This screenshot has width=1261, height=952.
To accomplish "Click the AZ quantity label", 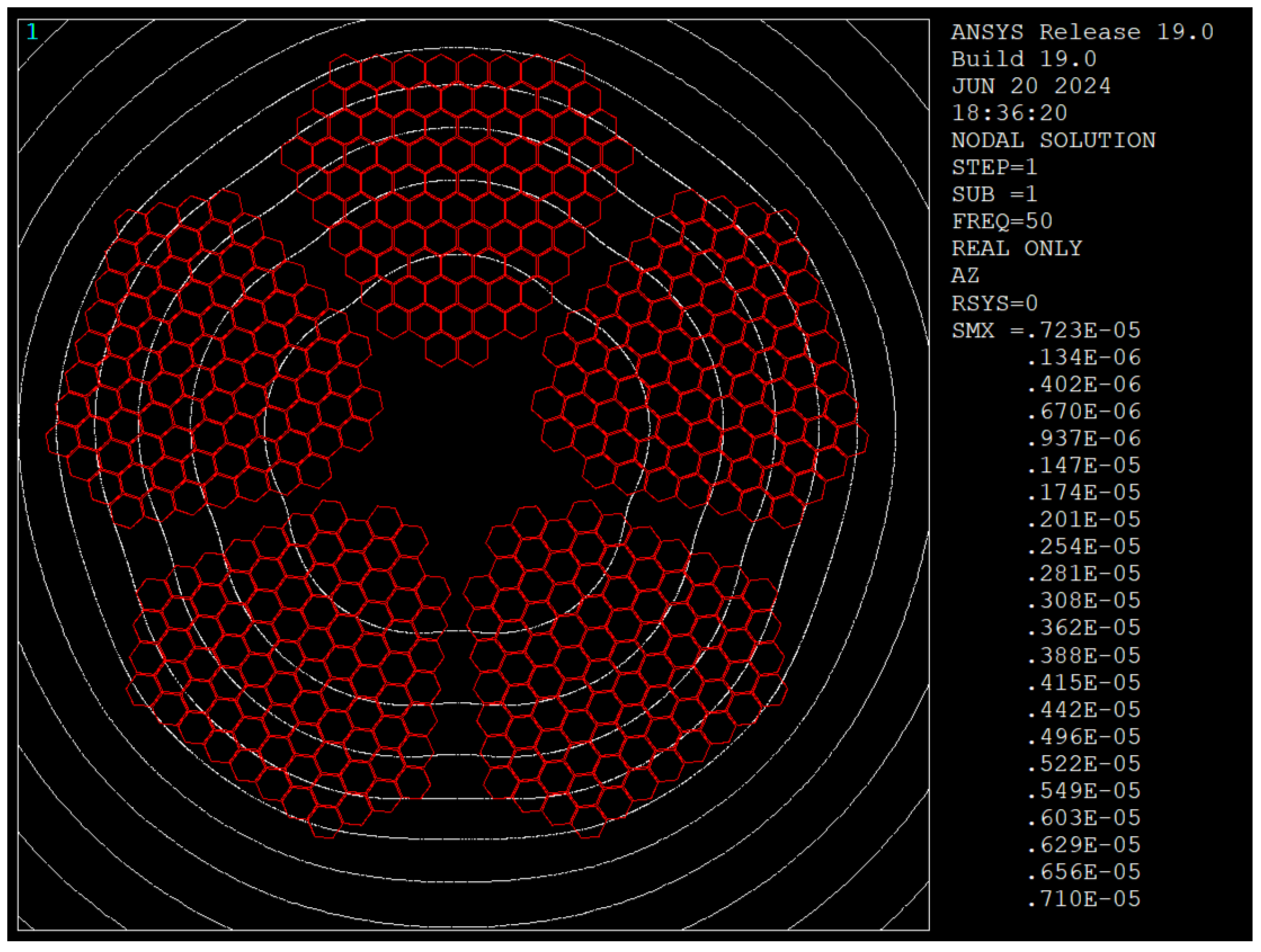I will tap(965, 276).
